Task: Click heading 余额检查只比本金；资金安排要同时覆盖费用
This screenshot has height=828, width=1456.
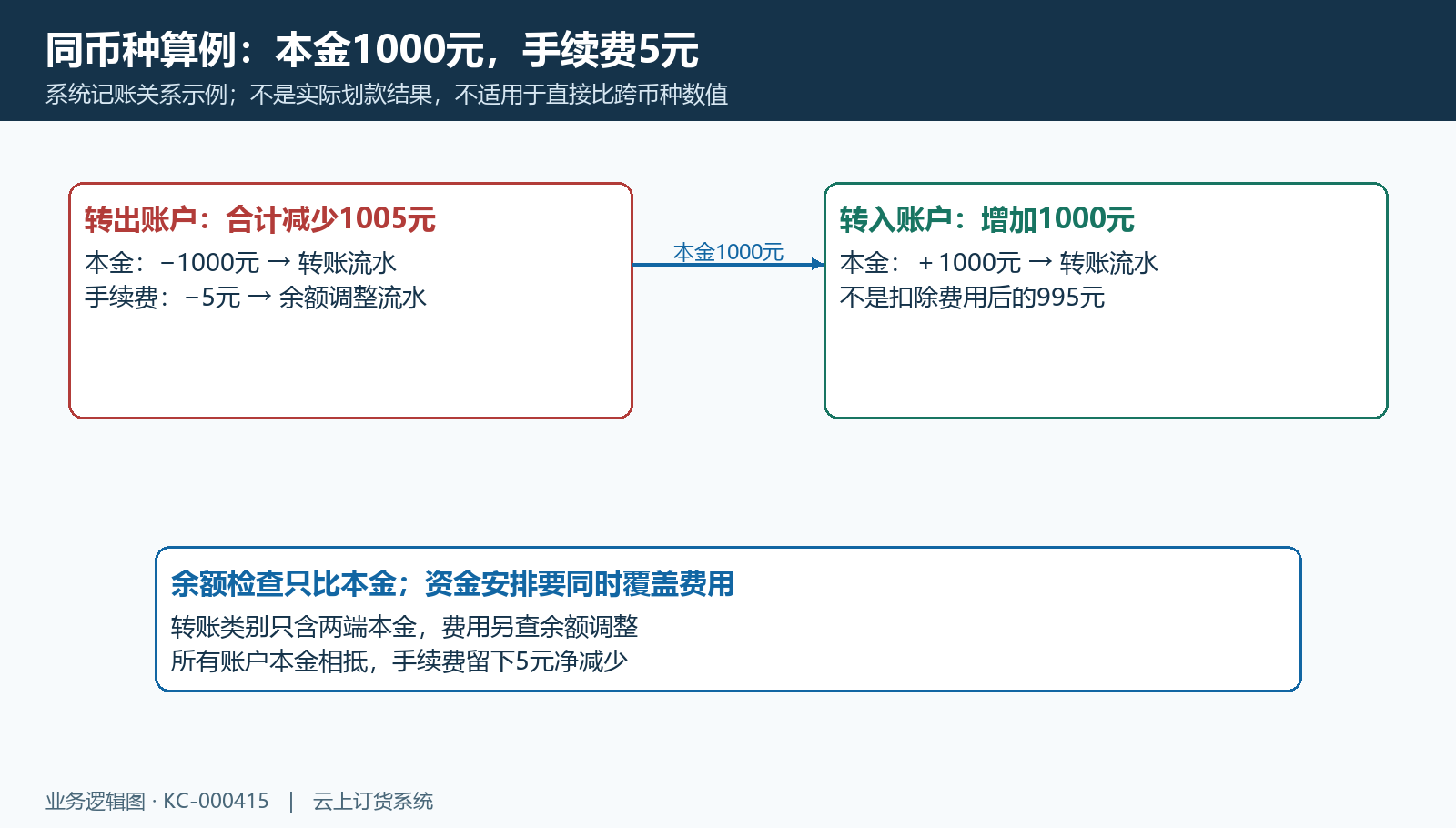Action: [453, 583]
